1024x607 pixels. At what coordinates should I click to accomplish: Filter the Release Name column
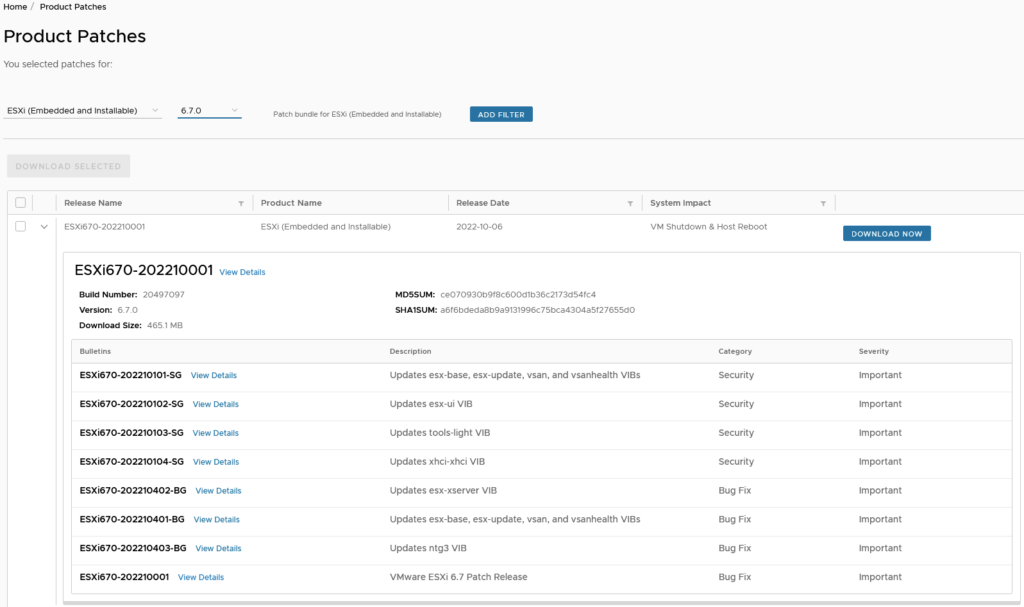[241, 204]
